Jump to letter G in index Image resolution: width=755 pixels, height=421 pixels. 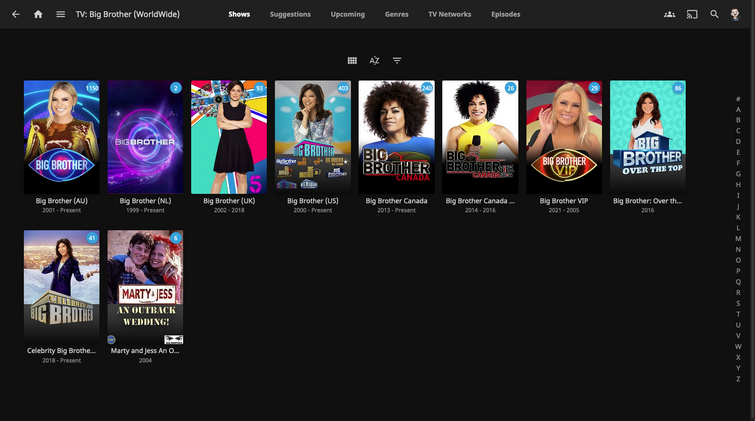click(x=738, y=174)
